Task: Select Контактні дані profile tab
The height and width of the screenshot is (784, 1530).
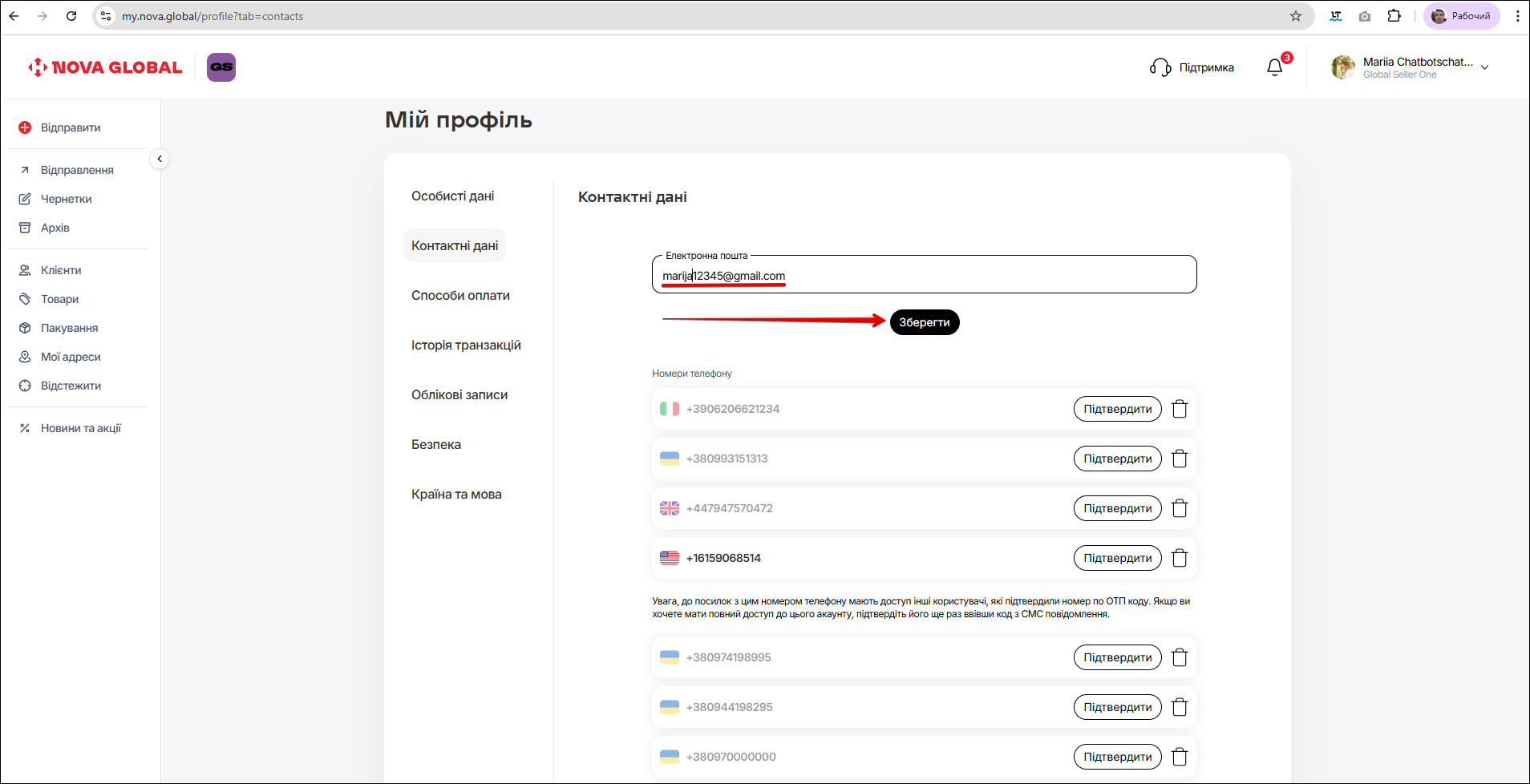Action: 455,245
